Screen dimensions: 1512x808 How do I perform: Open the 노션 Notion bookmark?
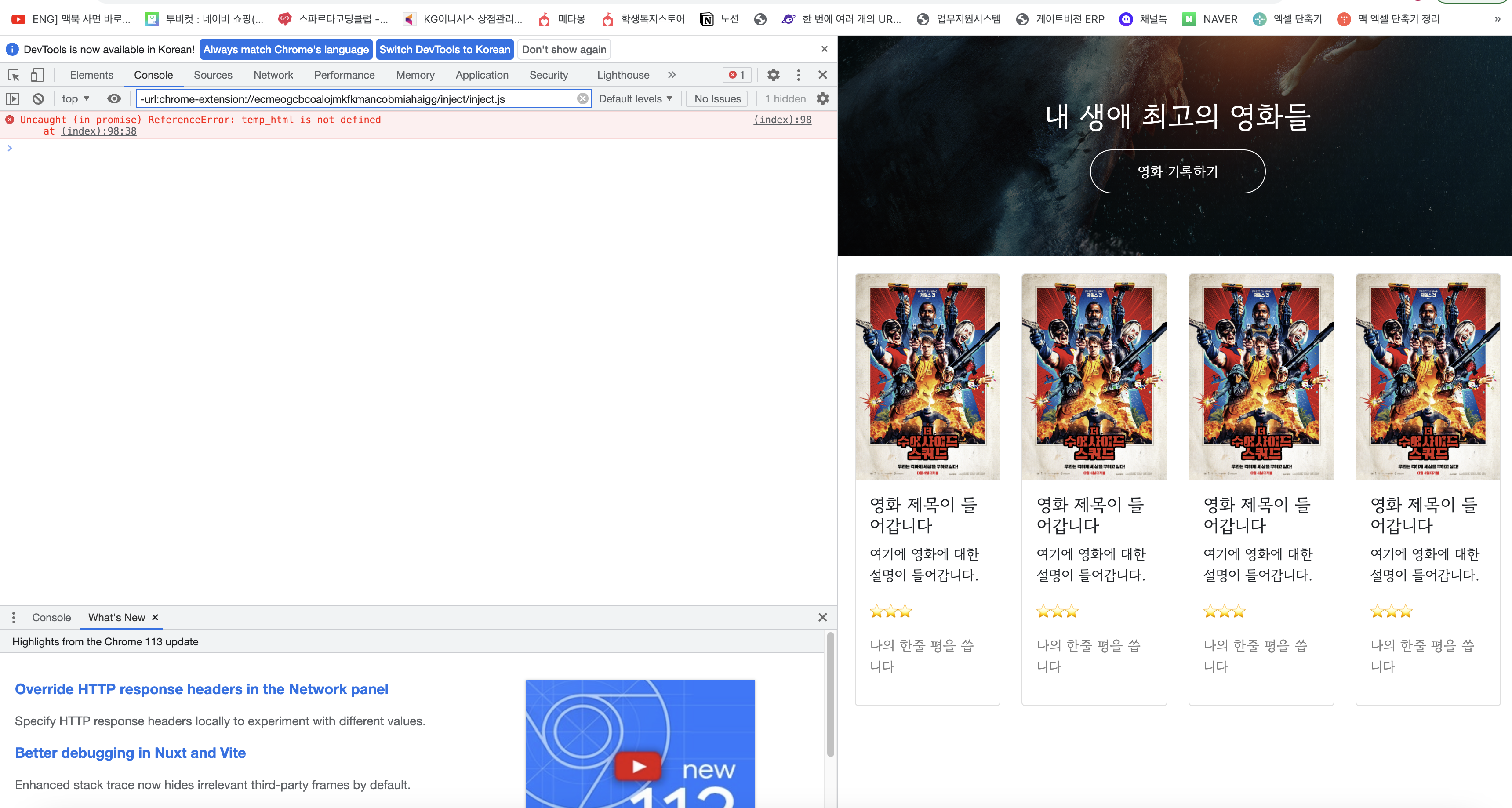[720, 19]
